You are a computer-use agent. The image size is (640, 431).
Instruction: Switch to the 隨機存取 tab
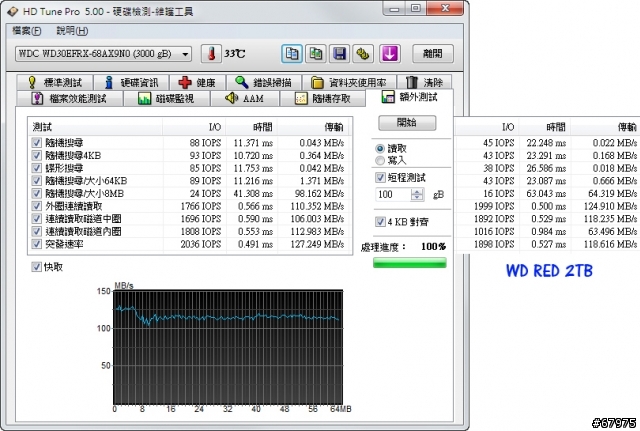click(322, 98)
